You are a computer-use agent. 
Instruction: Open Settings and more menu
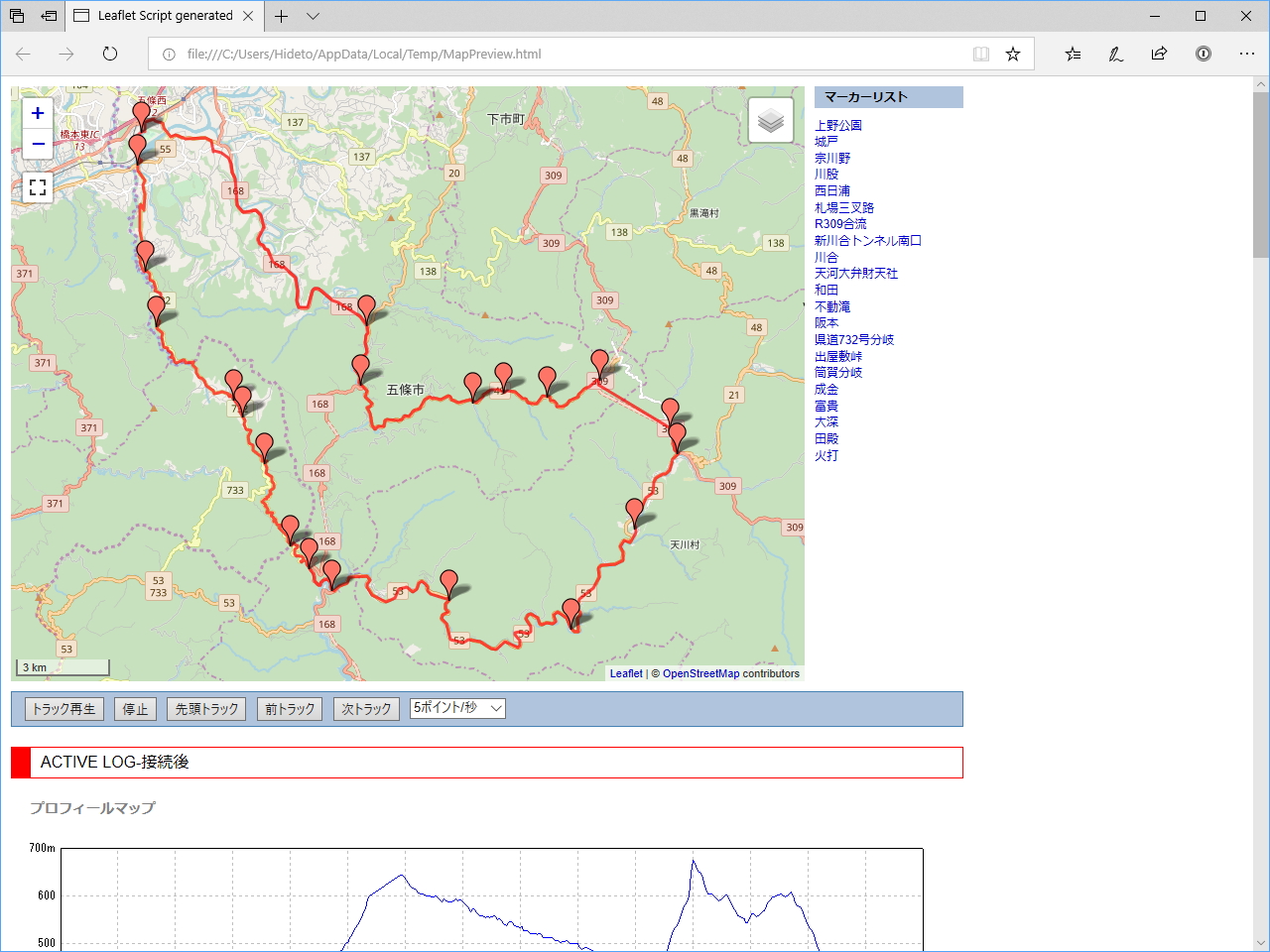click(1247, 54)
